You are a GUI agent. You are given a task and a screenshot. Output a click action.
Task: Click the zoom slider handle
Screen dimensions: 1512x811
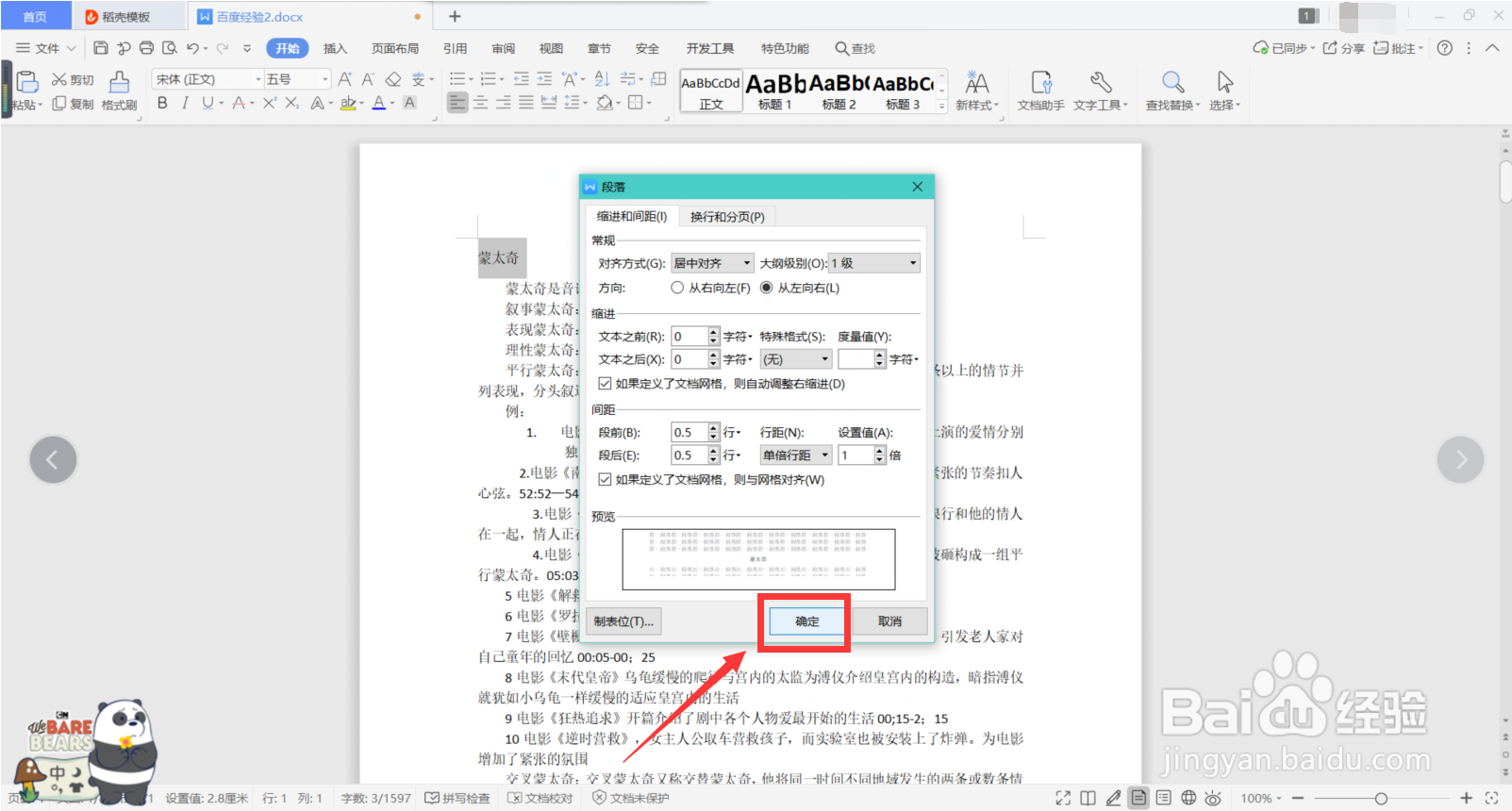(1381, 798)
